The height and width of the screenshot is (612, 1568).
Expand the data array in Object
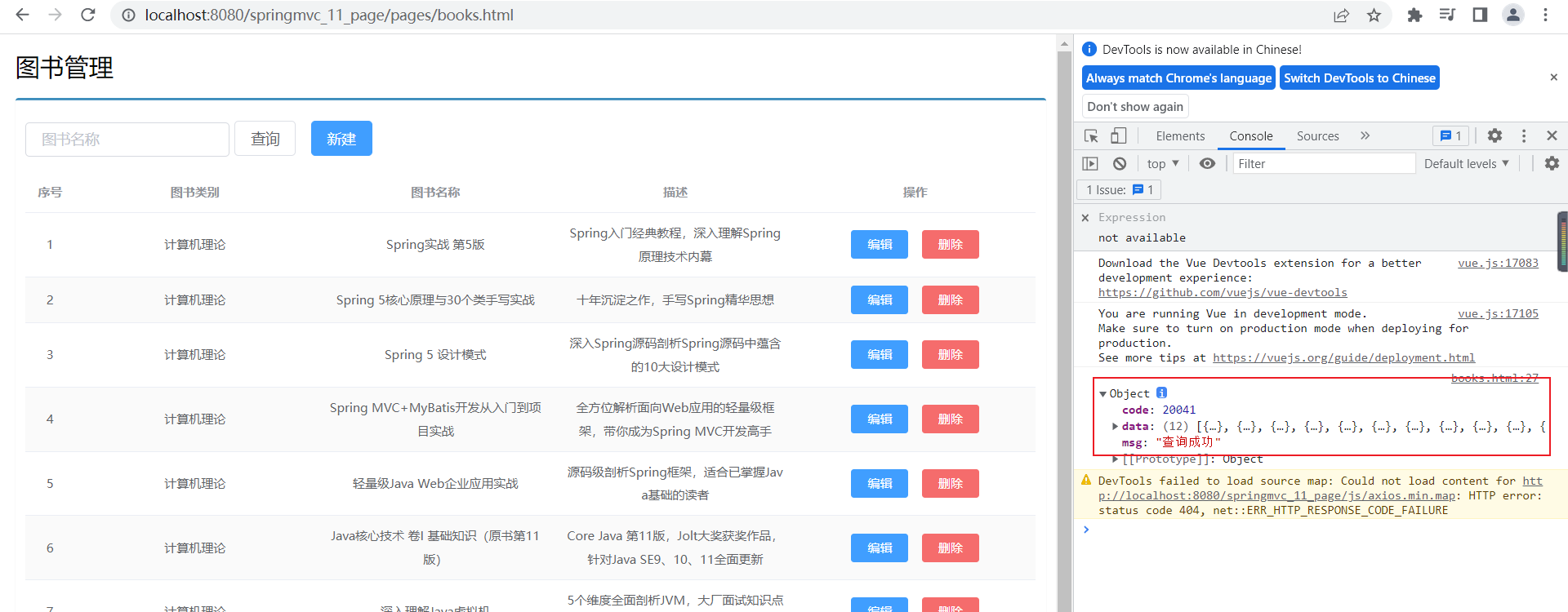[x=1115, y=426]
